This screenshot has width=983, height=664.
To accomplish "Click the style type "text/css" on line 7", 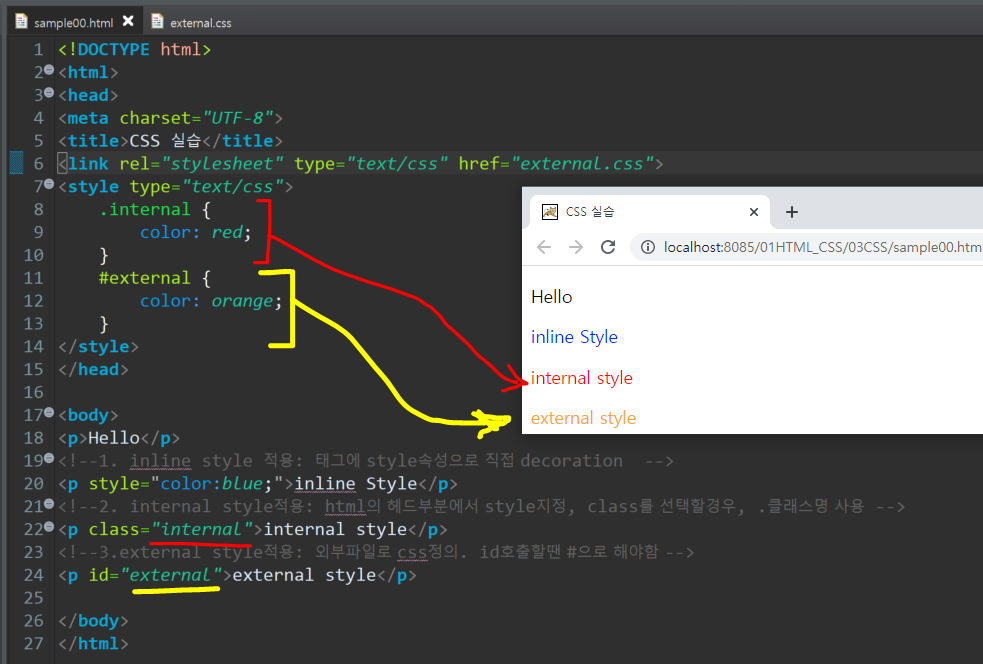I will [233, 186].
